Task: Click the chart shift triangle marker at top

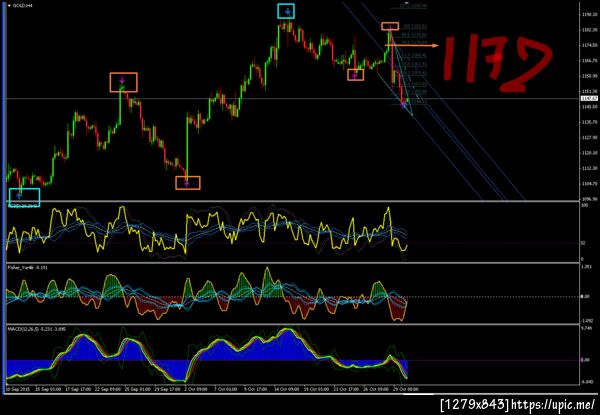Action: click(406, 4)
